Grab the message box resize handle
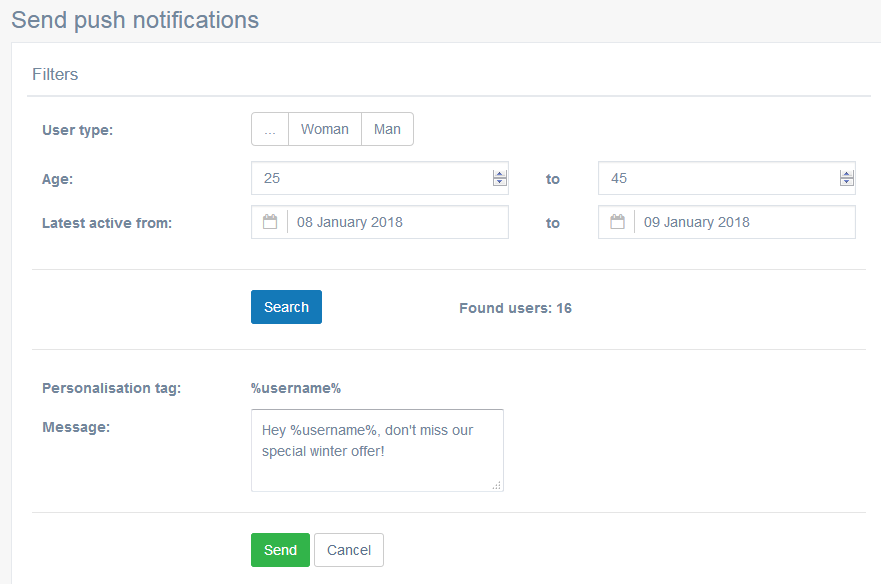 (497, 486)
